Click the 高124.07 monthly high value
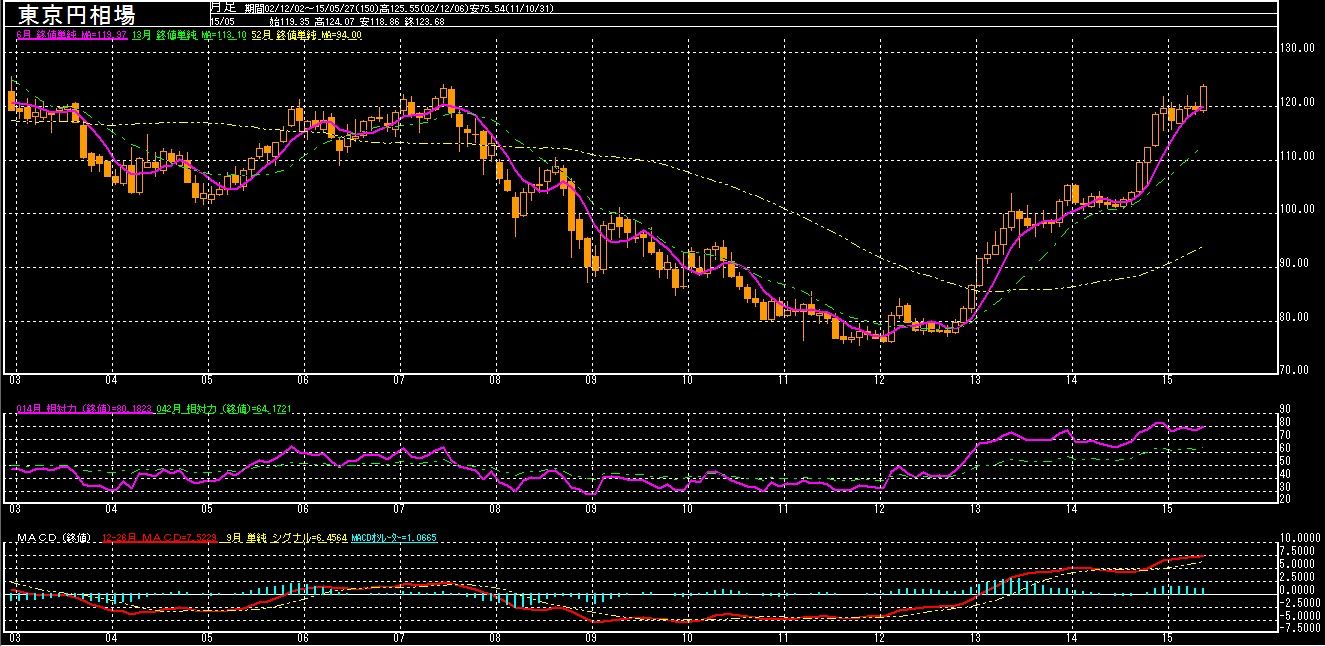 click(335, 20)
